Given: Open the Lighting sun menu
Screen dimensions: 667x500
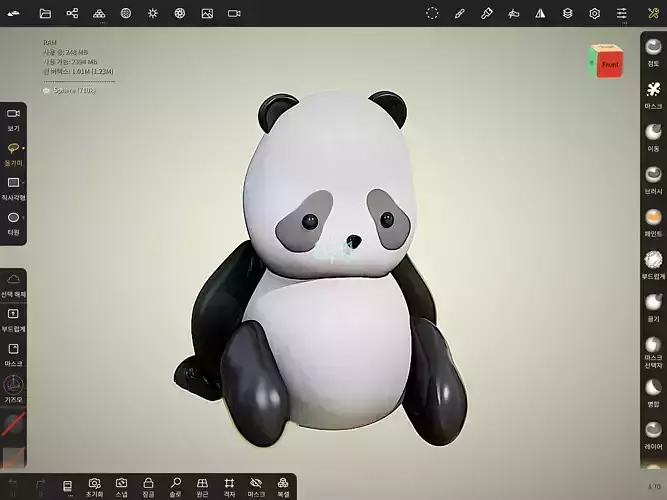Looking at the screenshot, I should [153, 14].
